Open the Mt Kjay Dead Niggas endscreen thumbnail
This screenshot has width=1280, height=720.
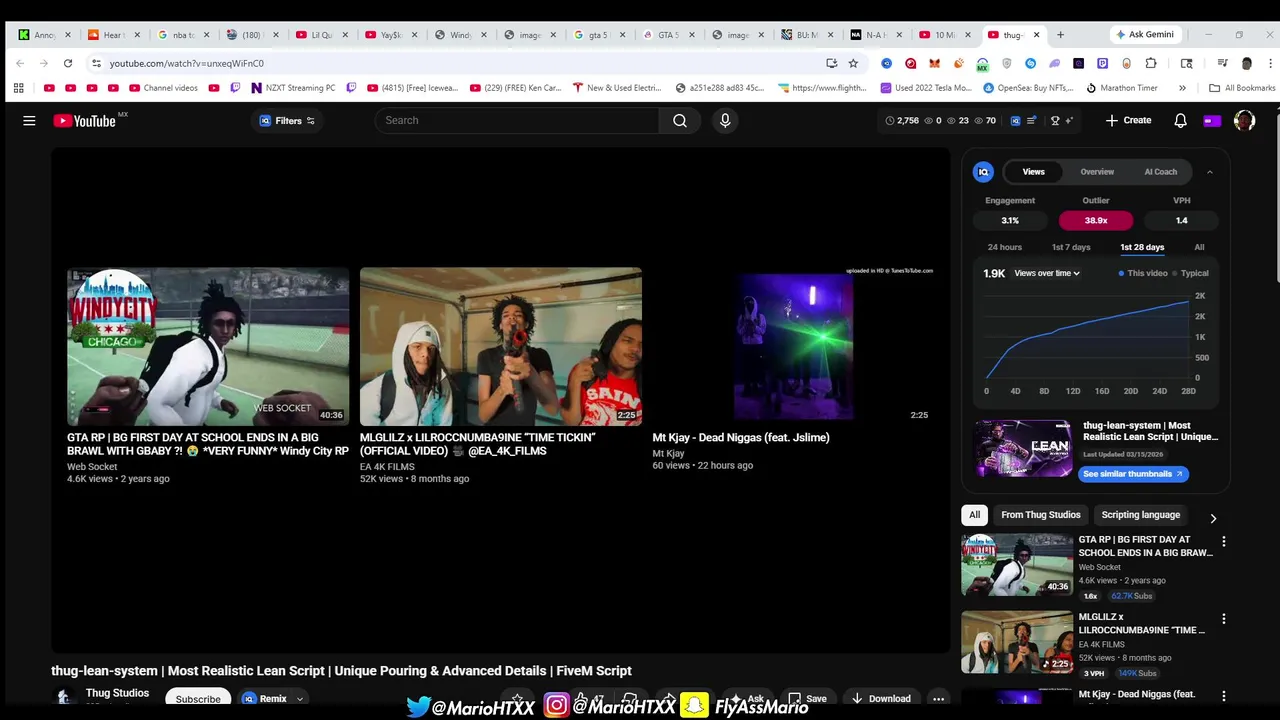(794, 347)
